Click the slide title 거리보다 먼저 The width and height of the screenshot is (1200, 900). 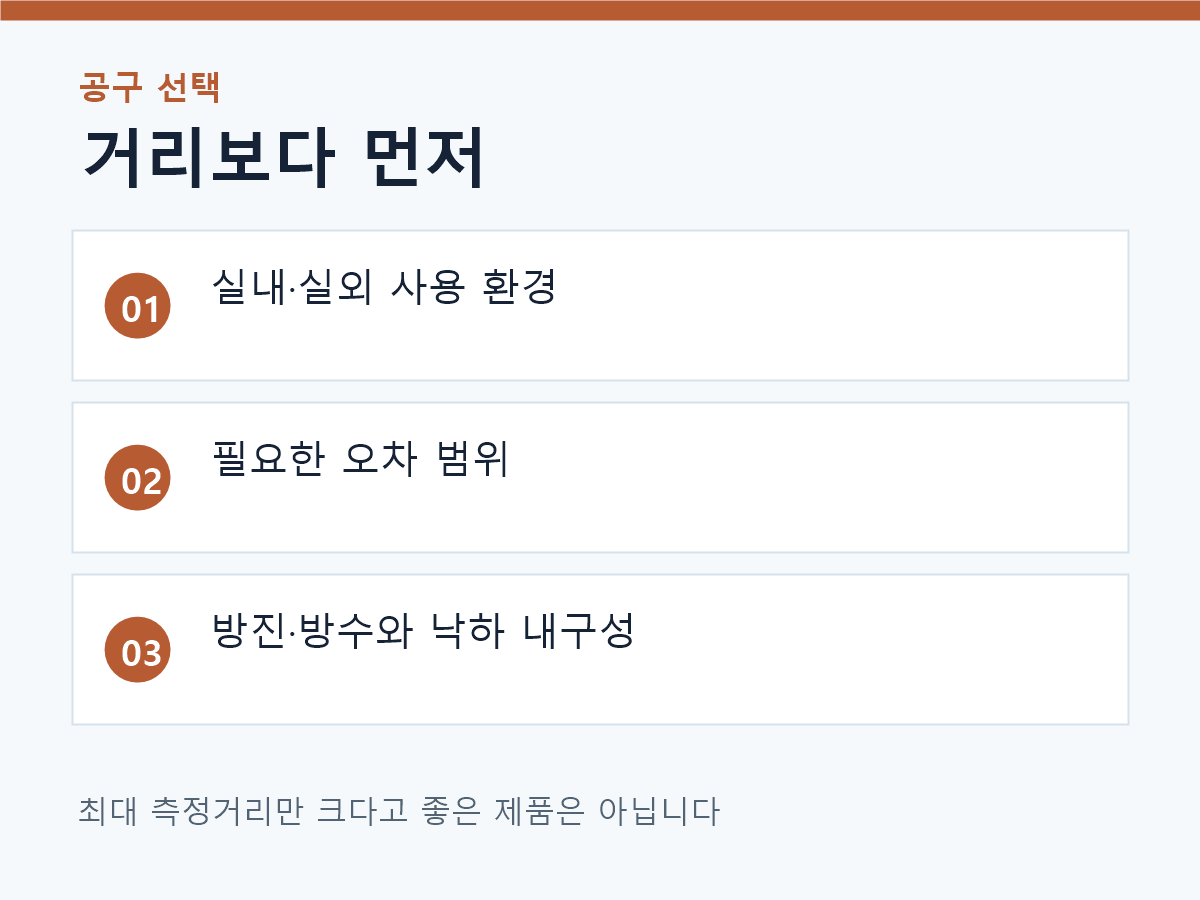[283, 159]
